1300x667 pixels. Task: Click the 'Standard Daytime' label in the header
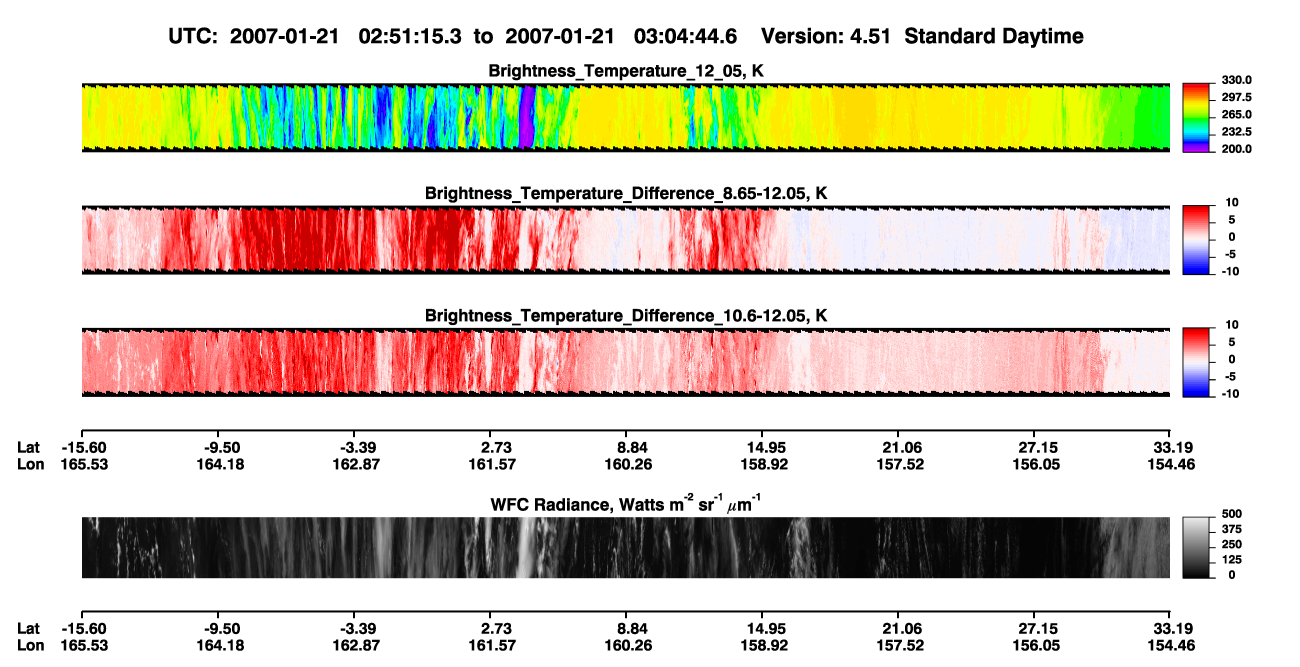[x=993, y=36]
